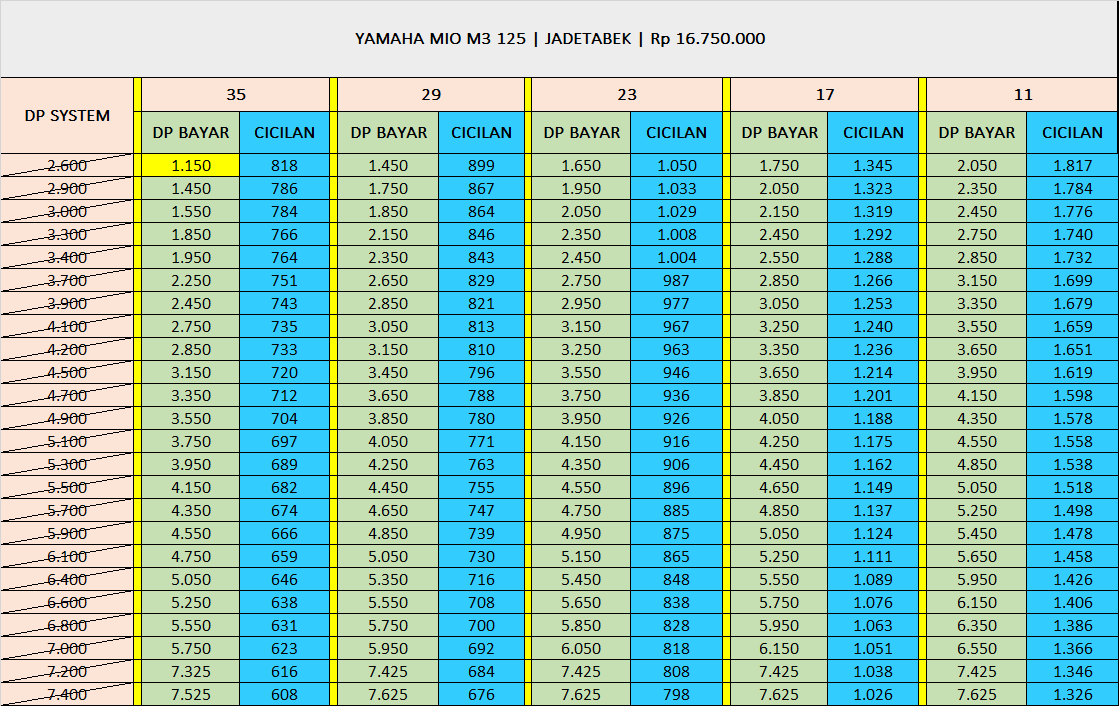Click DP SYSTEM row 5.700
Image resolution: width=1119 pixels, height=706 pixels.
(x=67, y=510)
